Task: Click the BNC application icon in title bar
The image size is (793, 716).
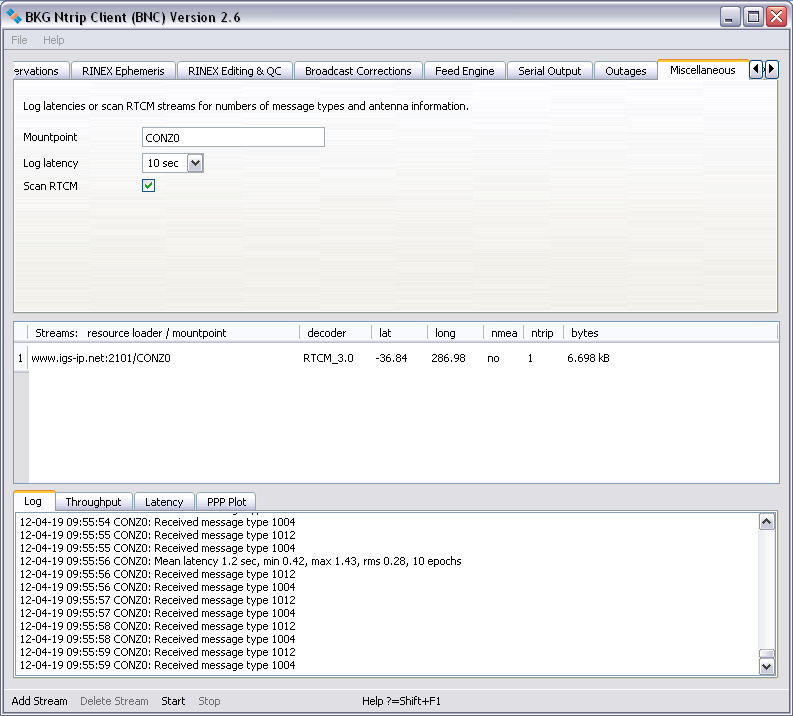Action: coord(14,16)
